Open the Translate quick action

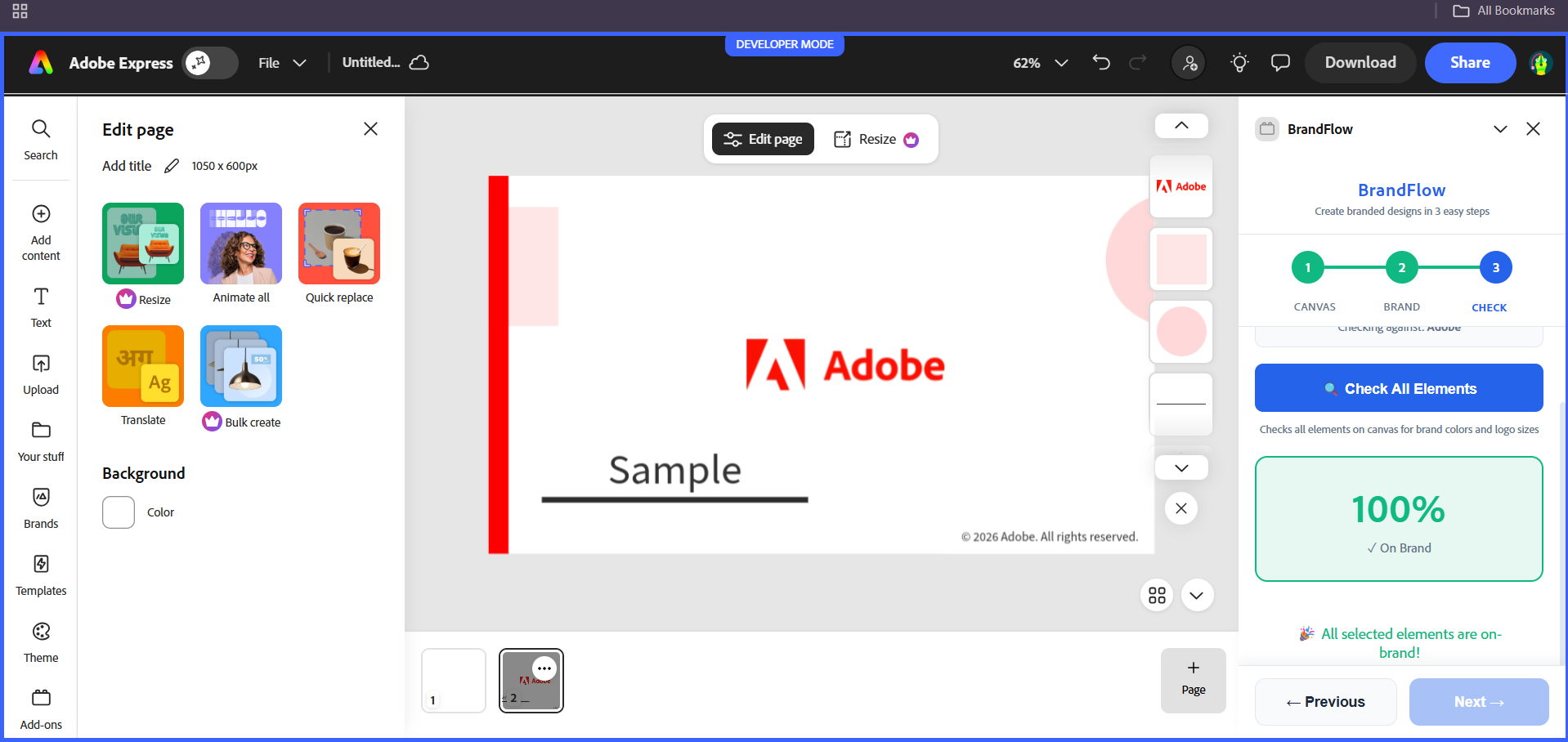(143, 366)
